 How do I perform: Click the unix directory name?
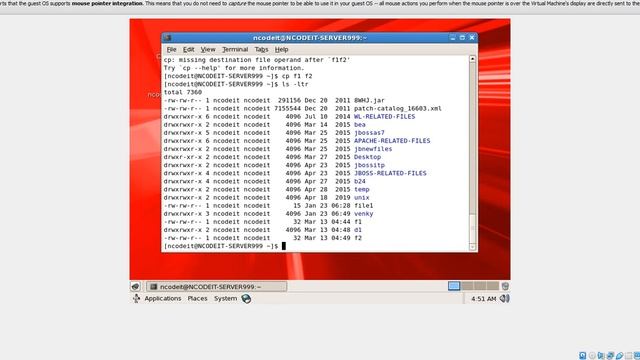(362, 198)
